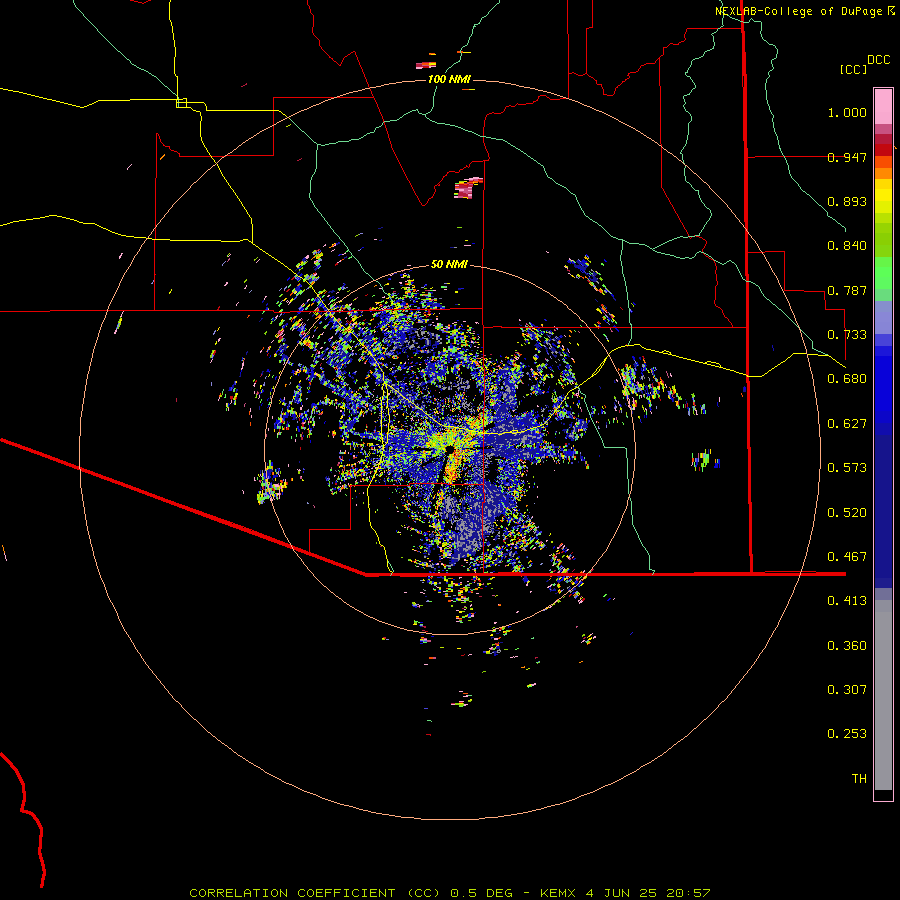Click the 0.520 color scale value
This screenshot has height=900, width=900.
(847, 513)
